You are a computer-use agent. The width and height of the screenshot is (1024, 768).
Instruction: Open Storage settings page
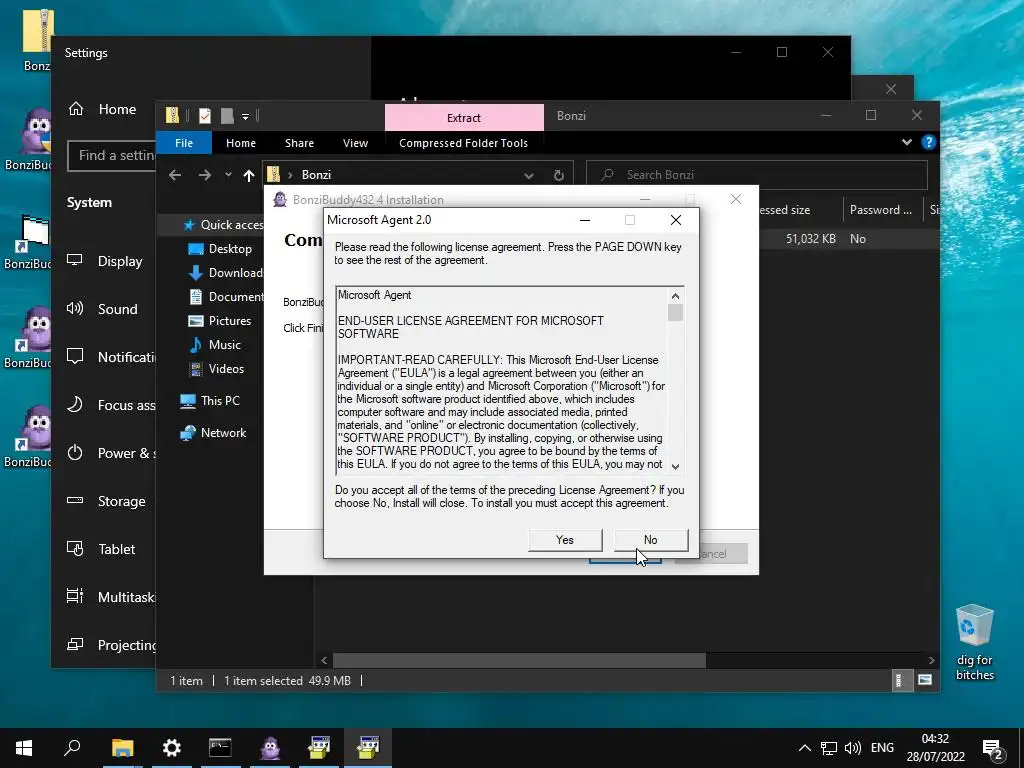pos(106,501)
